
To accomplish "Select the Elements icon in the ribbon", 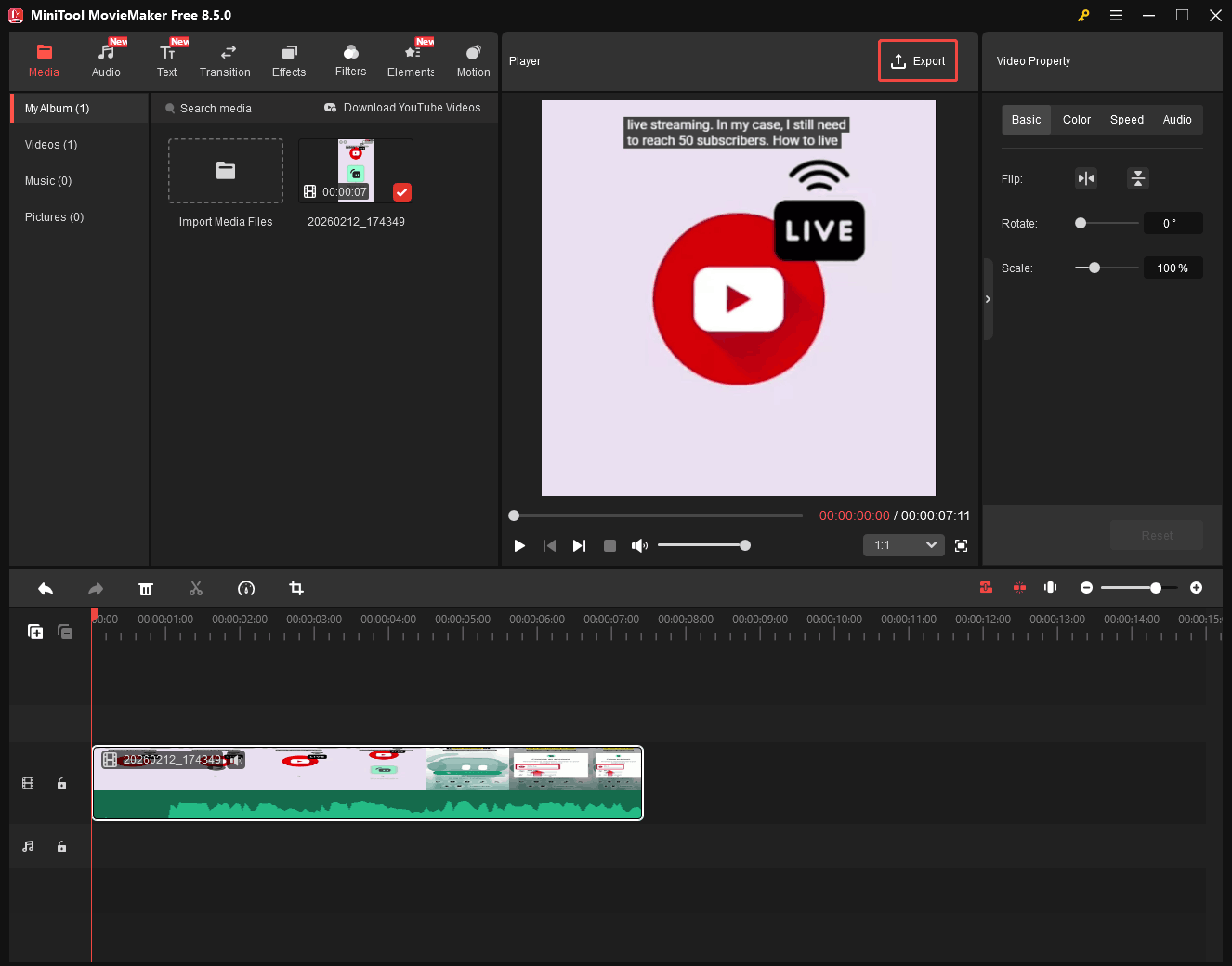I will [x=410, y=59].
